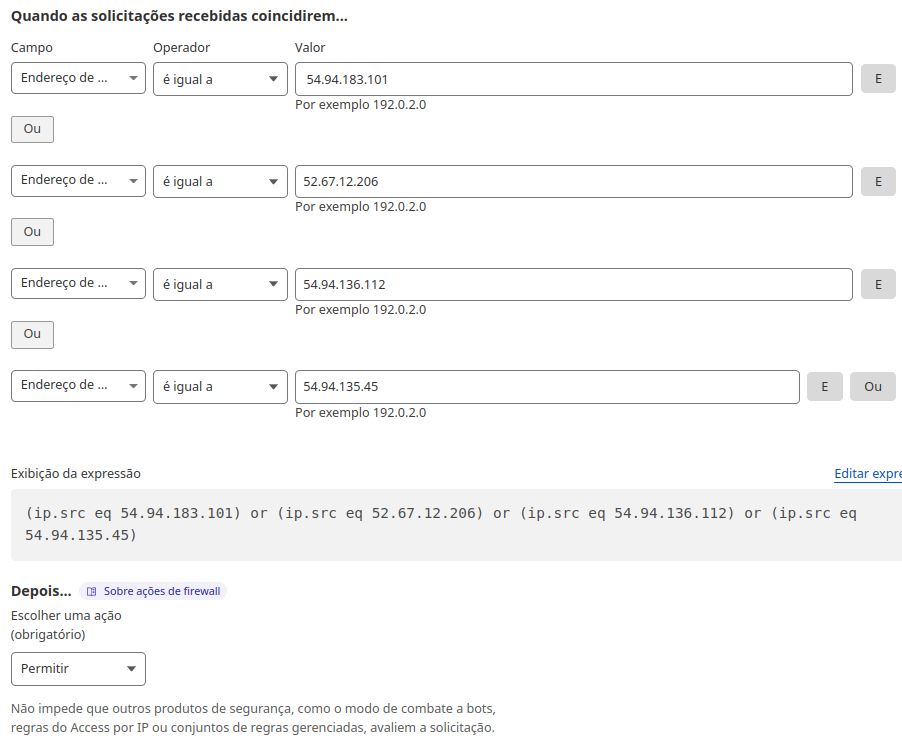
Task: Open the field dropdown in the 52.67.12.206 row
Action: click(x=78, y=181)
